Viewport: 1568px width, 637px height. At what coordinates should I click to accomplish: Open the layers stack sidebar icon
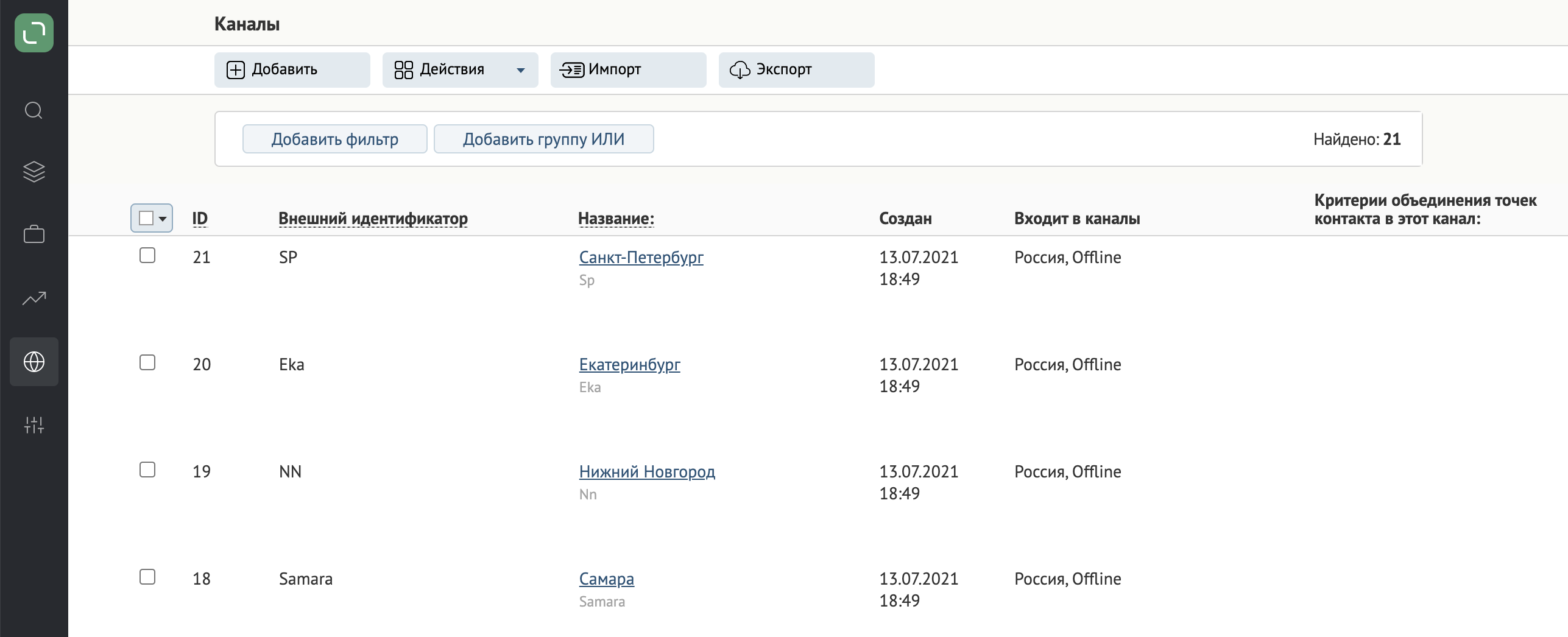coord(34,172)
